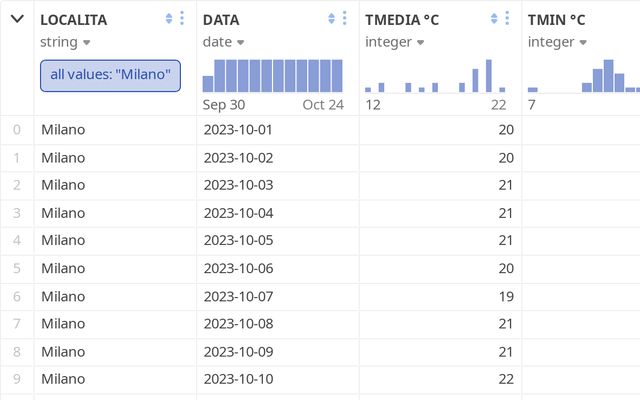Click the TMIN °C column header
The image size is (640, 400).
(x=557, y=19)
